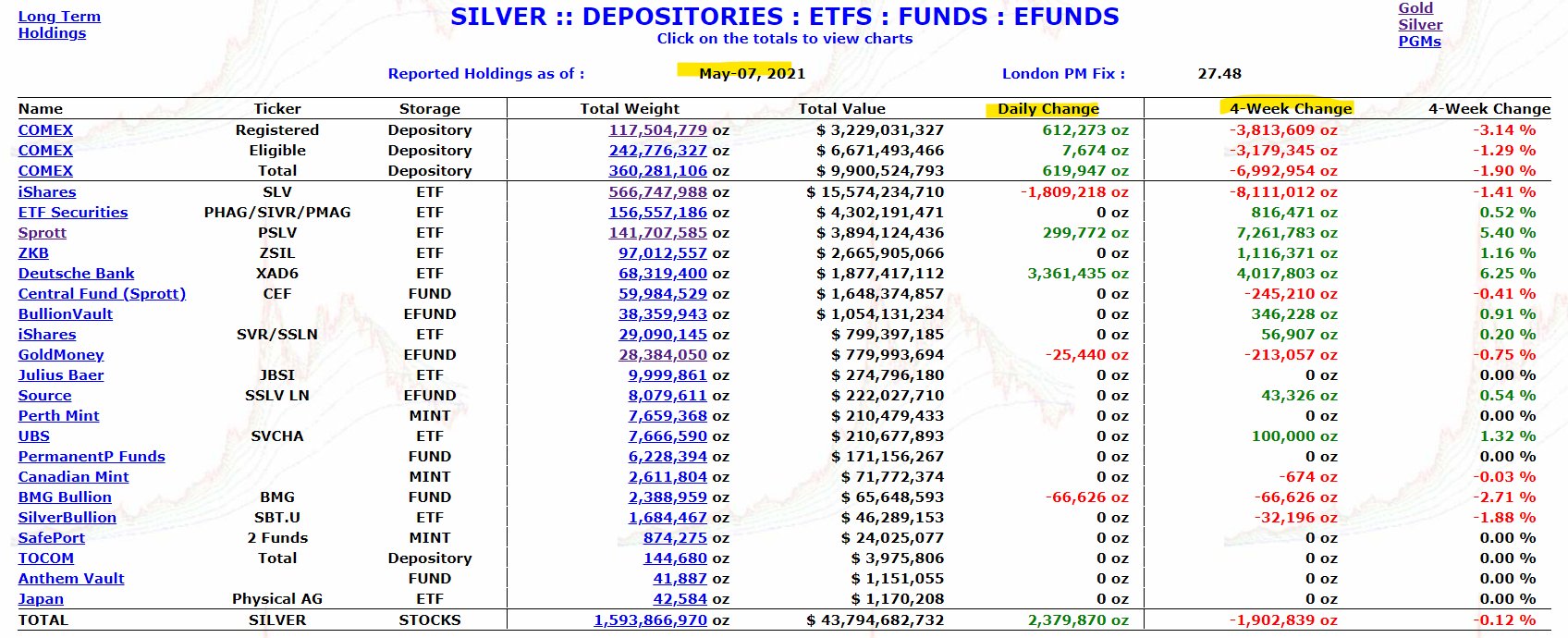Open the Long Term Holdings link
The width and height of the screenshot is (1568, 638).
click(x=59, y=24)
